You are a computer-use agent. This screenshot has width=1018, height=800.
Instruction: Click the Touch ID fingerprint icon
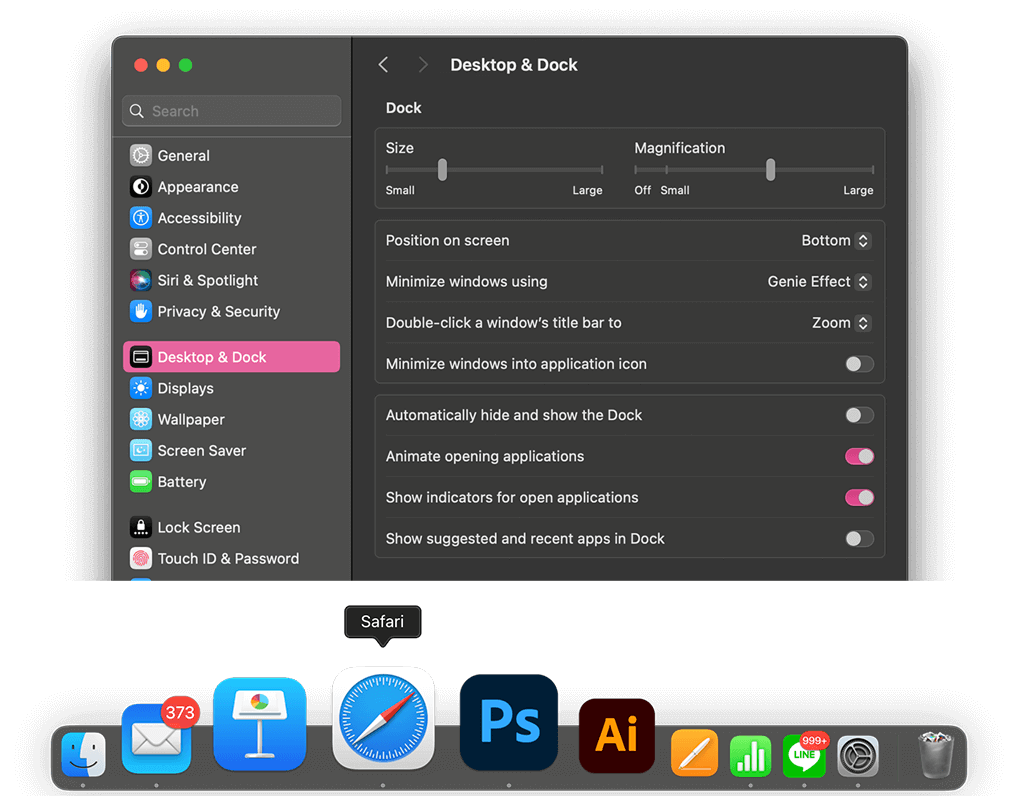[x=140, y=558]
